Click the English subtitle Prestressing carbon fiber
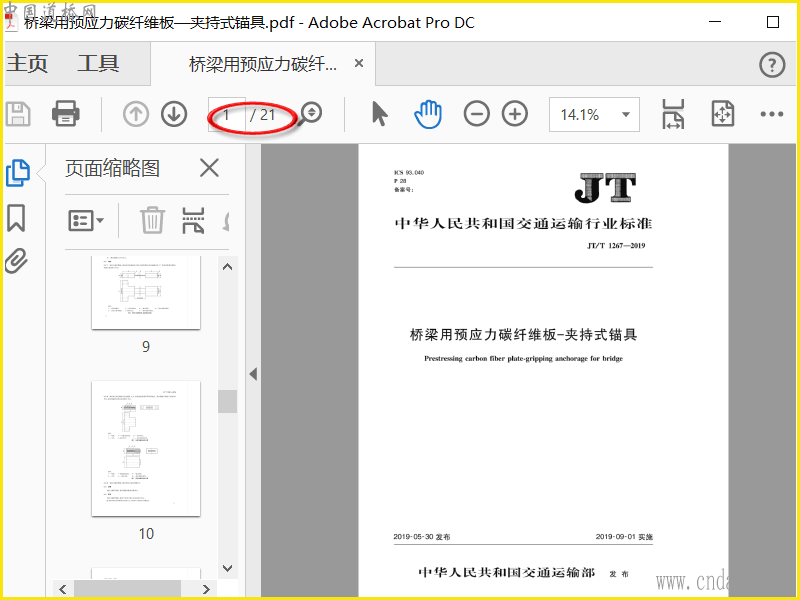 point(523,359)
